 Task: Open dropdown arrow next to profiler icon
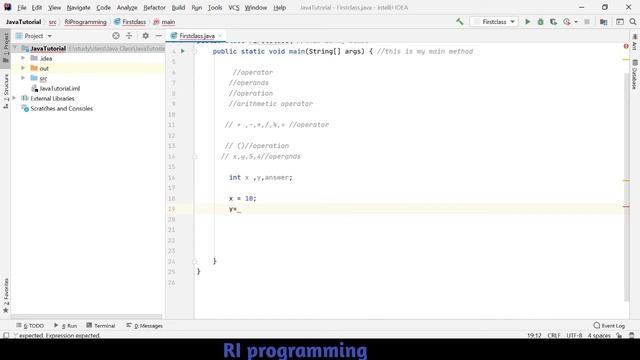click(x=576, y=22)
